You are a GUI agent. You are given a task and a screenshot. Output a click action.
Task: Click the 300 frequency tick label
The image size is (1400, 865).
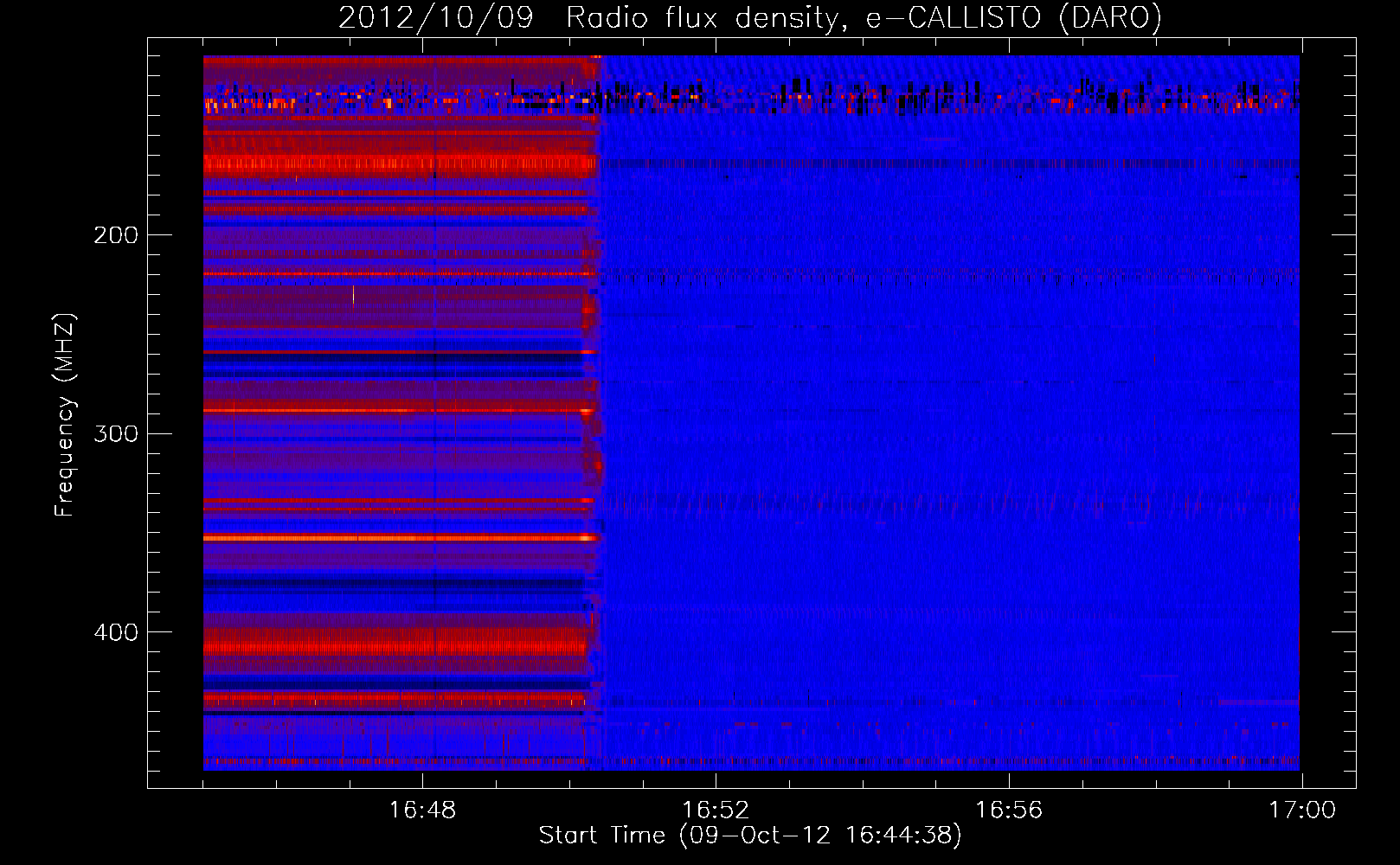point(116,433)
